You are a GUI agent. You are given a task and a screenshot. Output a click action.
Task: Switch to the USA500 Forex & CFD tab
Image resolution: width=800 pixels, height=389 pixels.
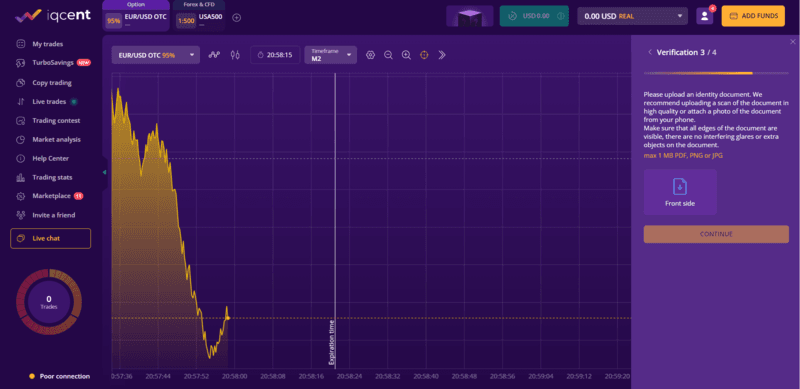[x=199, y=16]
